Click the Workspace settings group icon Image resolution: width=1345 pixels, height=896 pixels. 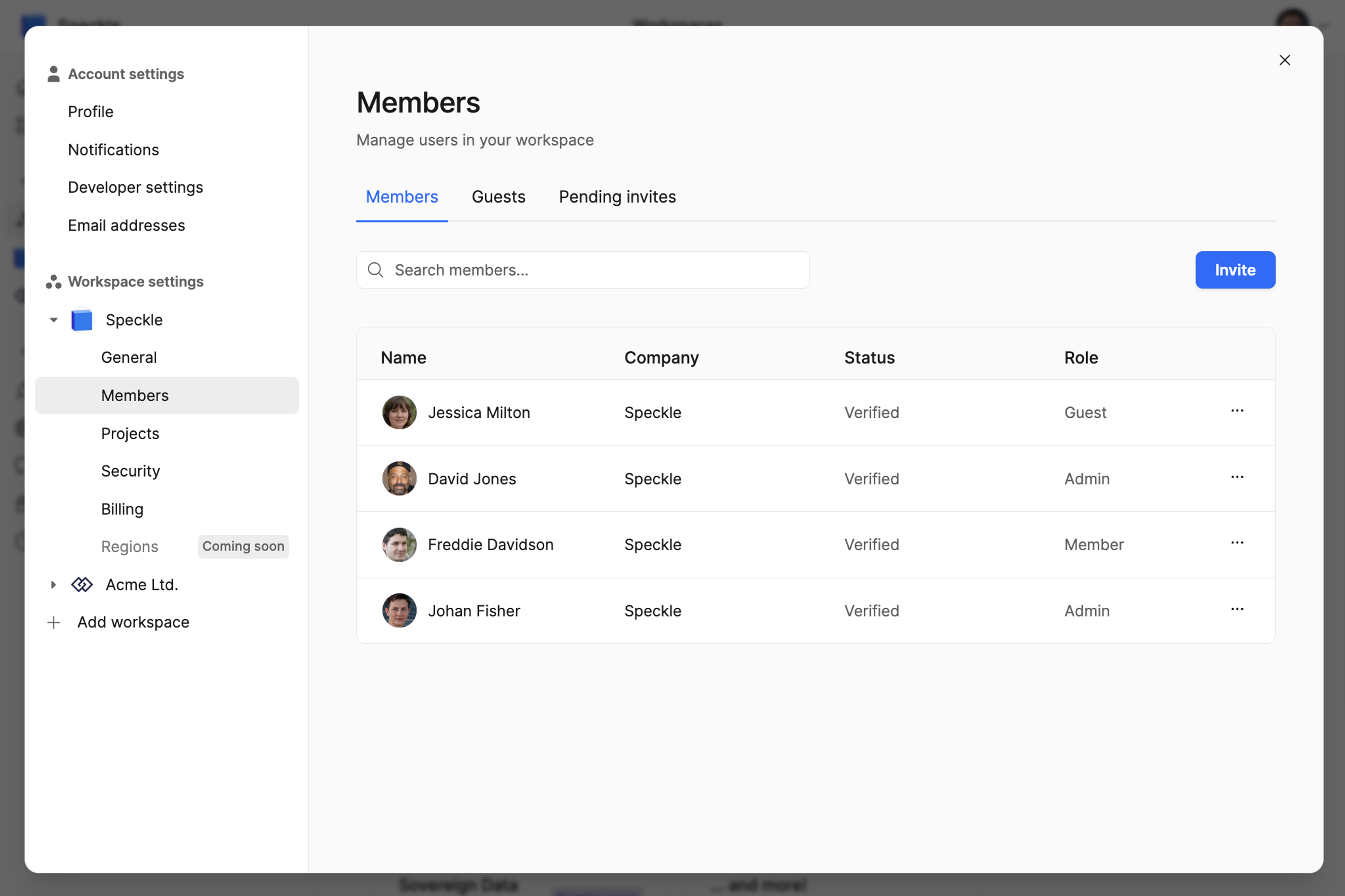click(53, 282)
